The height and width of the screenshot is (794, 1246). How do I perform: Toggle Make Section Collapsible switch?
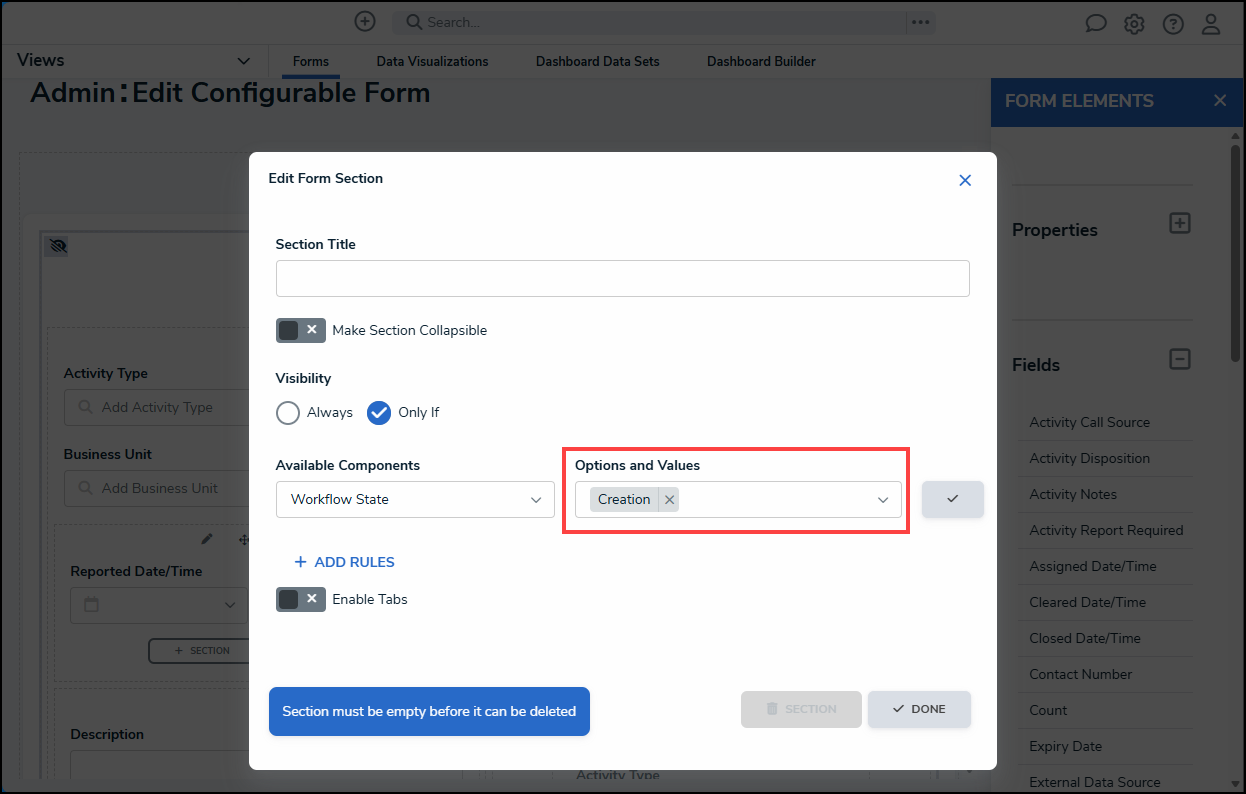click(x=300, y=330)
